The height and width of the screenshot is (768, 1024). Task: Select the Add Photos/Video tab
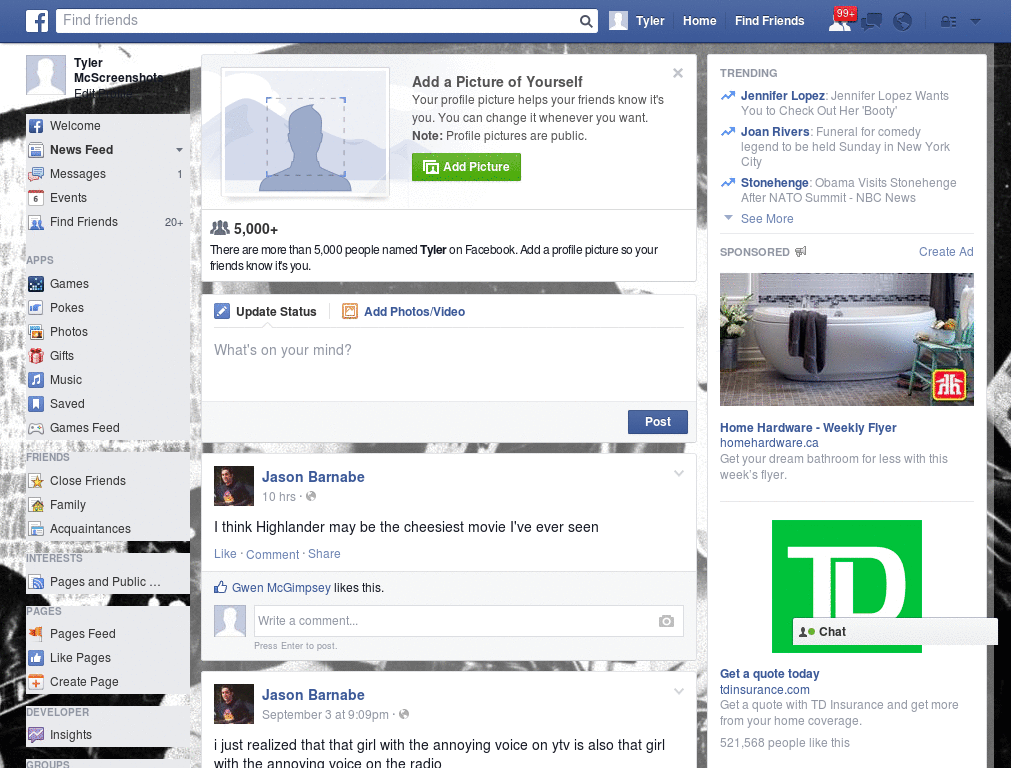click(404, 312)
